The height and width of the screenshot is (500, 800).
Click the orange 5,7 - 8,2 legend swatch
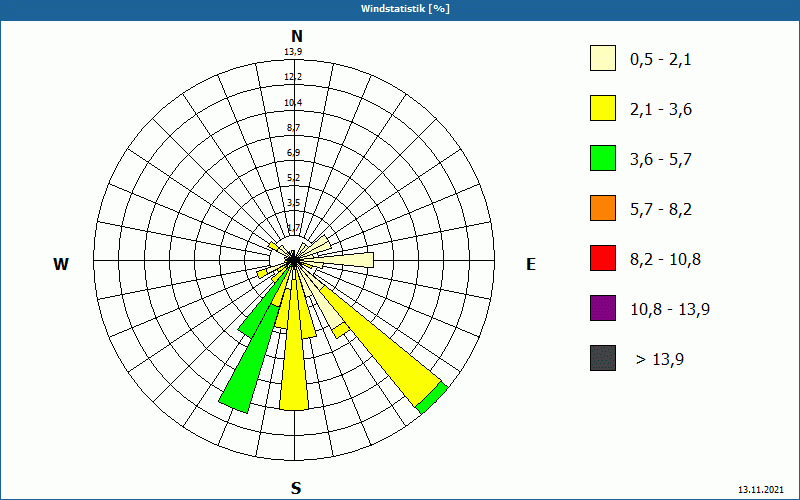pyautogui.click(x=603, y=208)
